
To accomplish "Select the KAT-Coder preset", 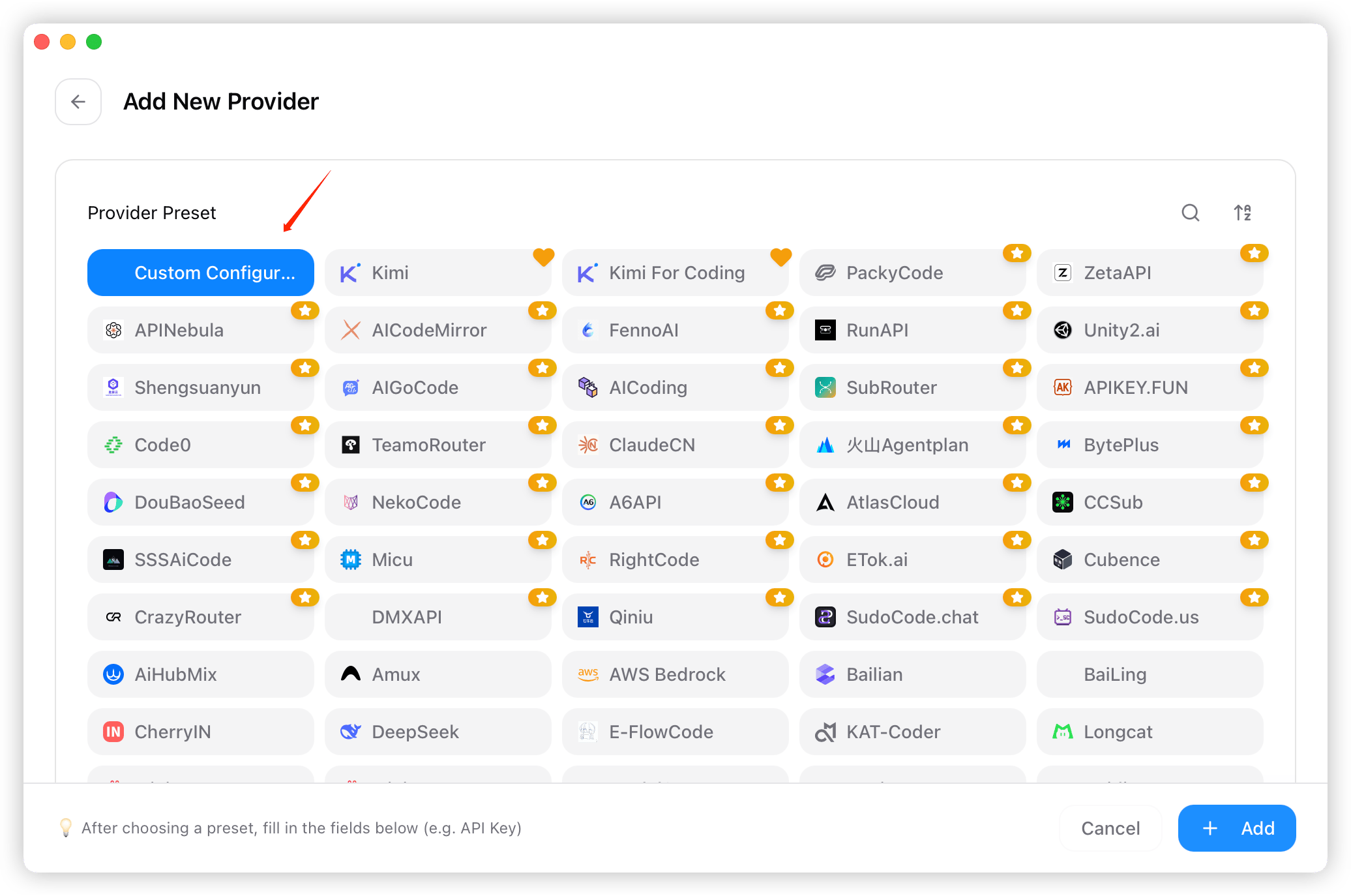I will (913, 732).
